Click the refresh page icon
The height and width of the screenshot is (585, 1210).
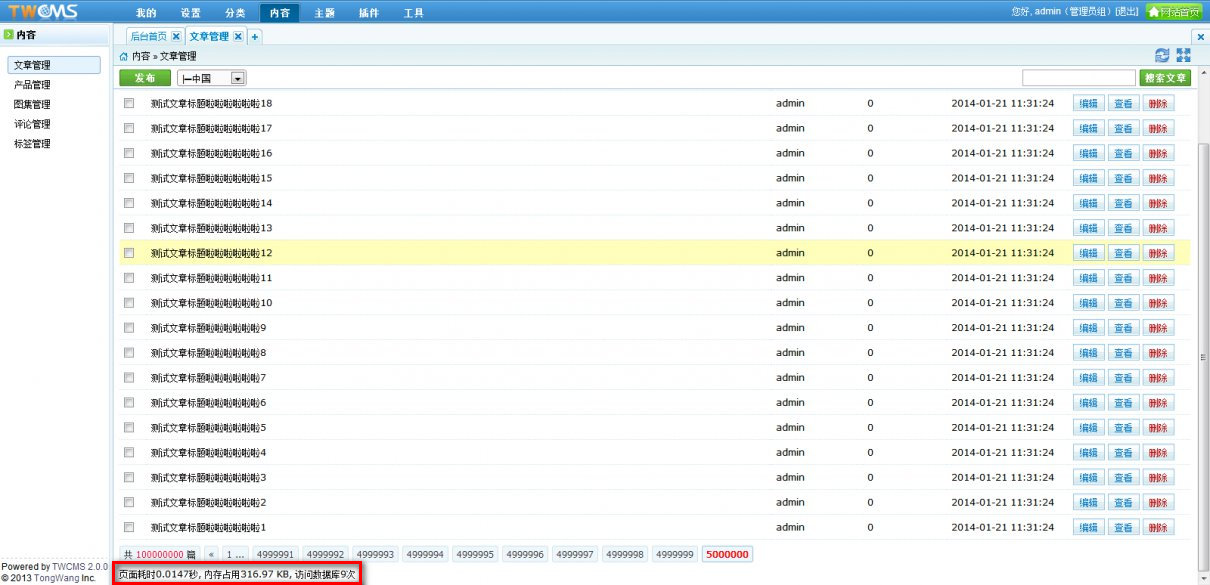[1161, 56]
